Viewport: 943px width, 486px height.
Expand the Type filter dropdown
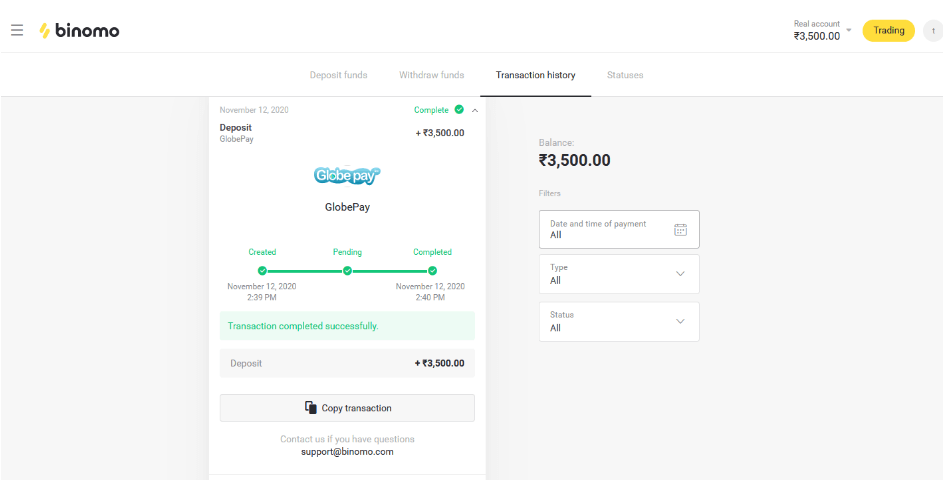coord(680,274)
